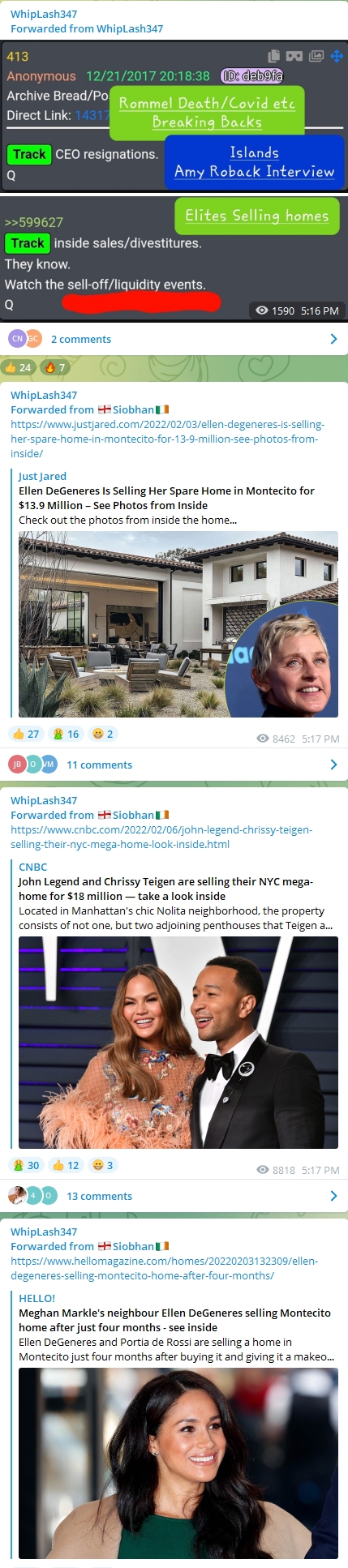Expand the 13 comments thread arrow
Screen dimensions: 348x1568
(x=333, y=1196)
